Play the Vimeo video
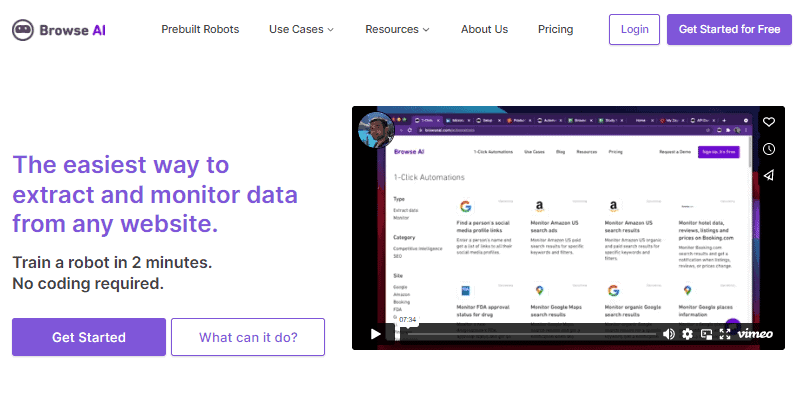This screenshot has width=800, height=407. (376, 334)
